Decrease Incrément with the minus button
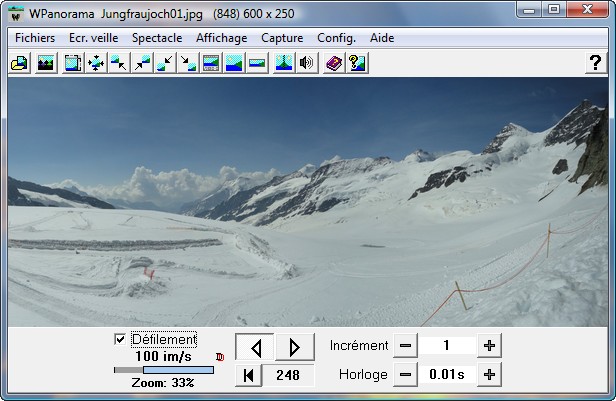This screenshot has width=616, height=401. (405, 346)
